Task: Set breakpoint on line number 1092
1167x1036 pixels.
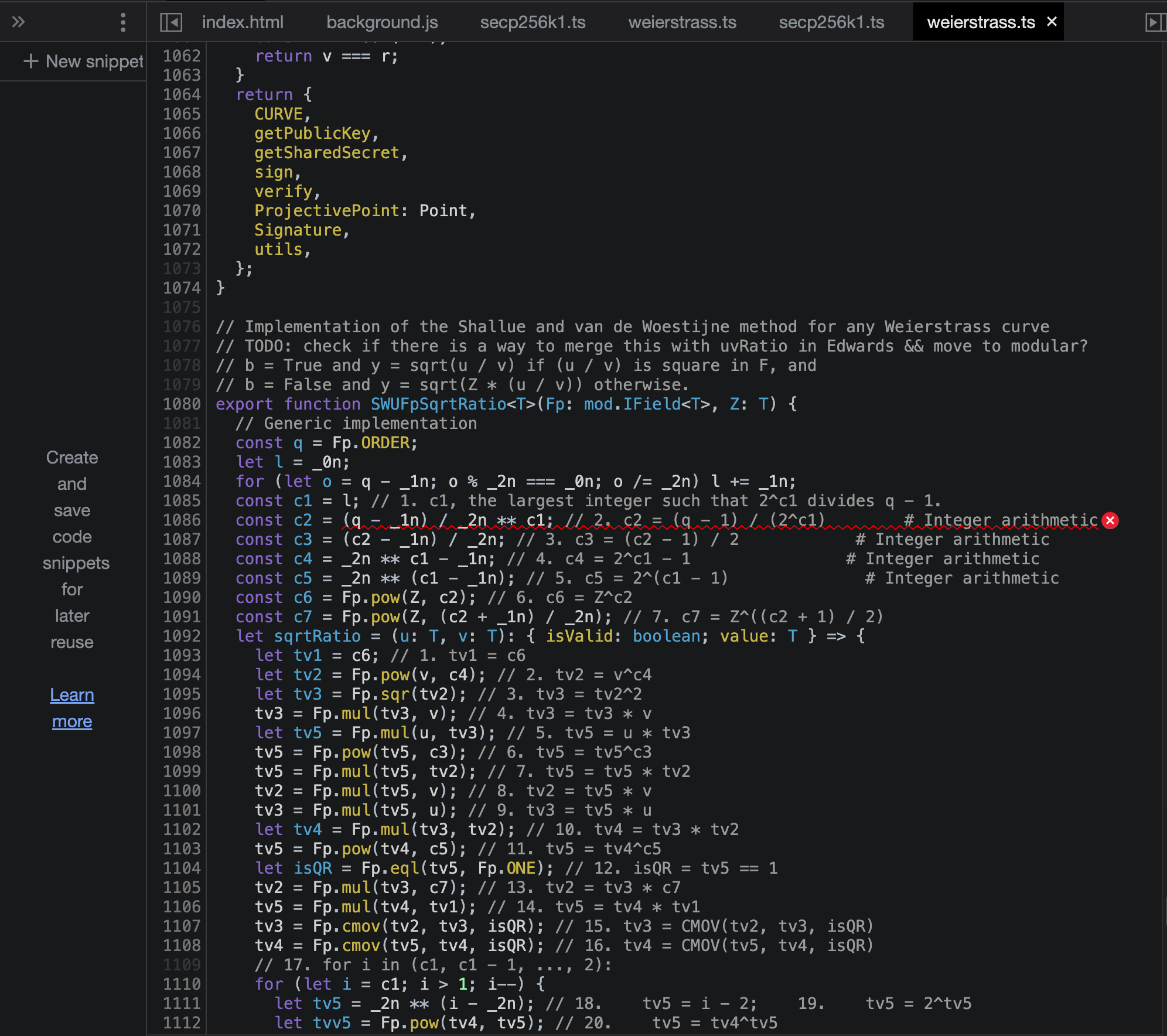Action: click(x=182, y=636)
